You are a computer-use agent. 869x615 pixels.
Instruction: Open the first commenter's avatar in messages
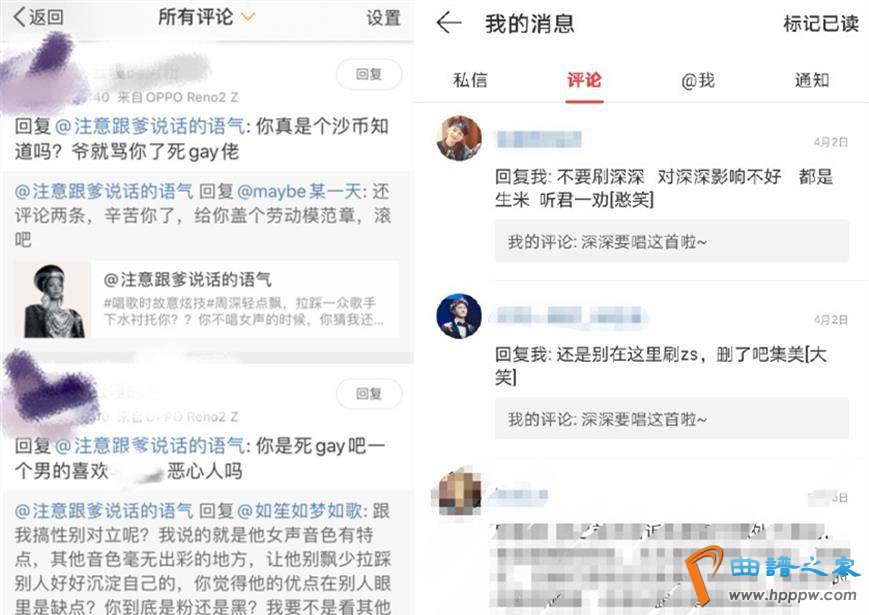[459, 138]
